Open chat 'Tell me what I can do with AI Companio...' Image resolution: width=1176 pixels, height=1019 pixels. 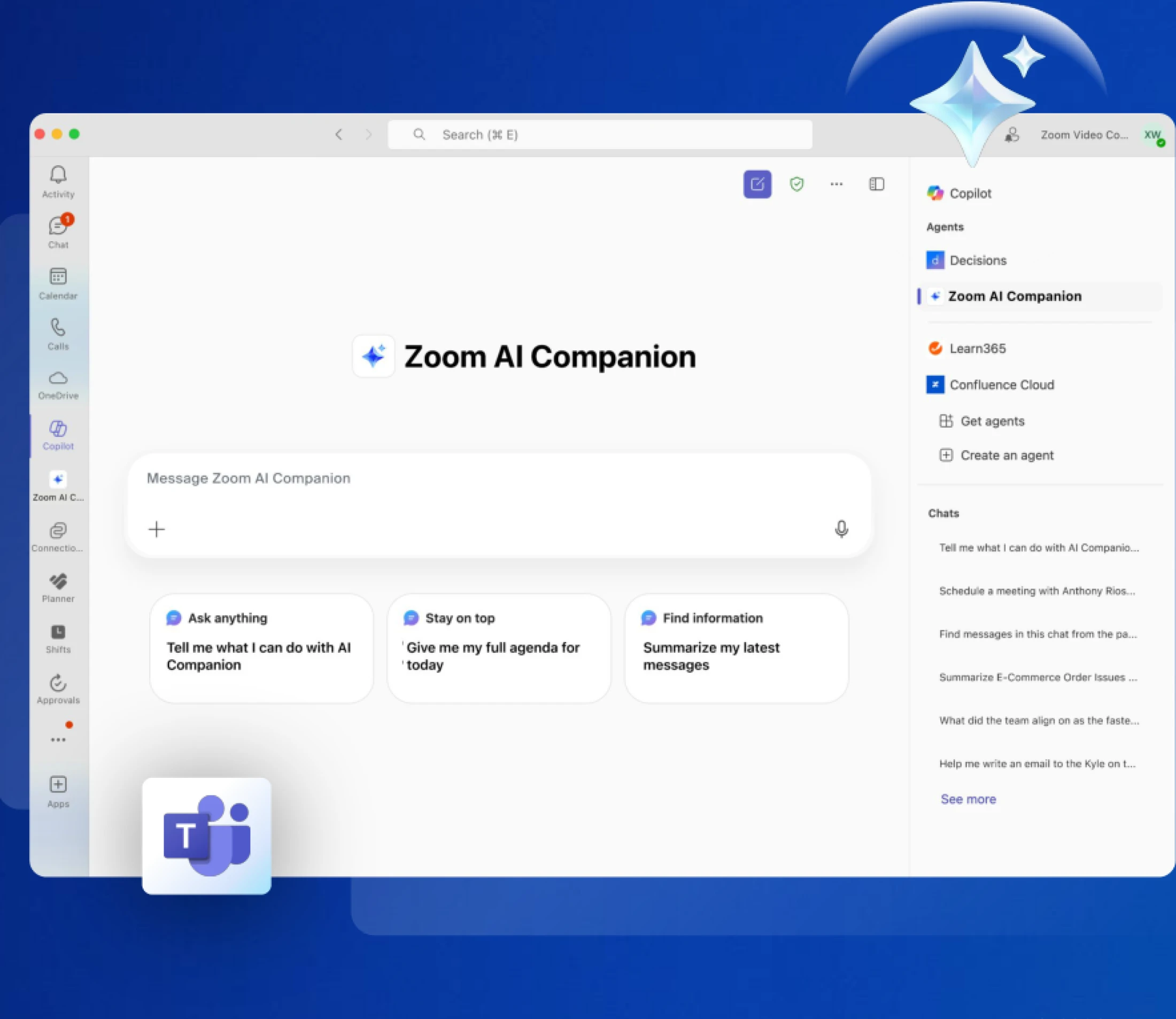point(1039,547)
